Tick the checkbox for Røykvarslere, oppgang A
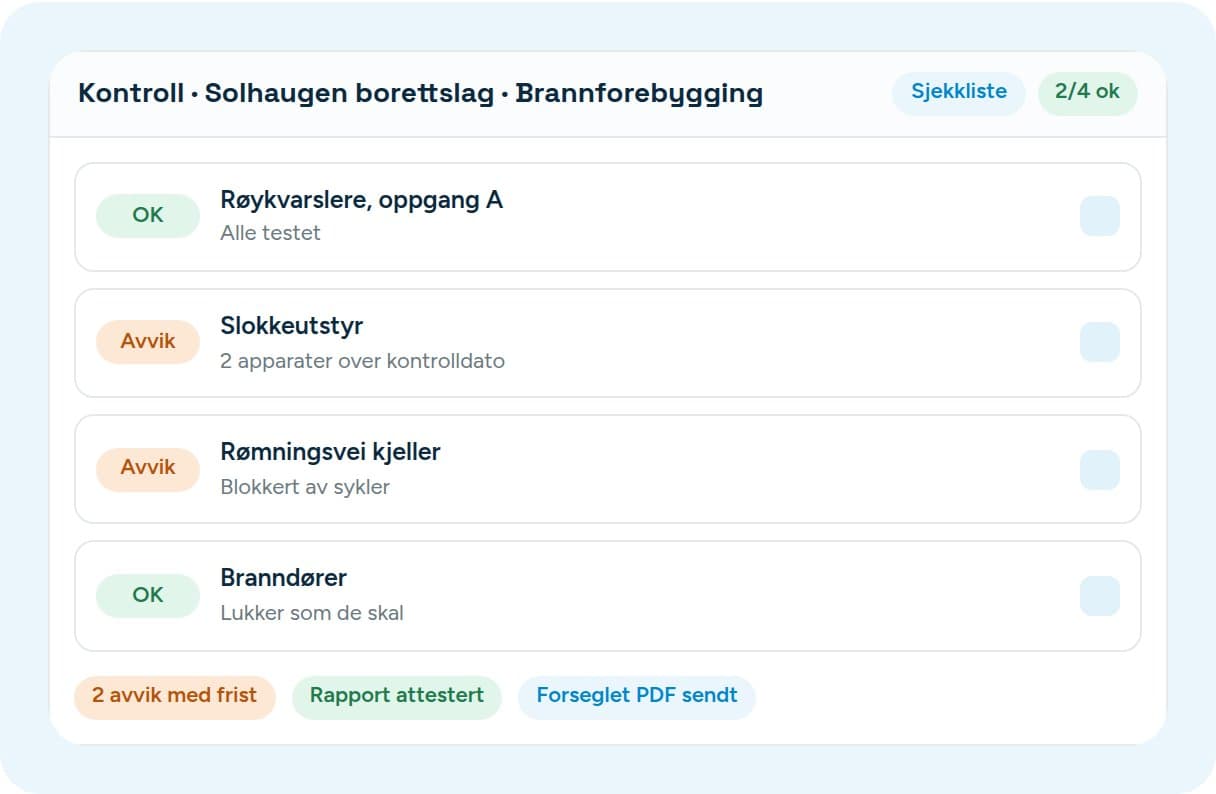This screenshot has height=794, width=1216. point(1099,216)
